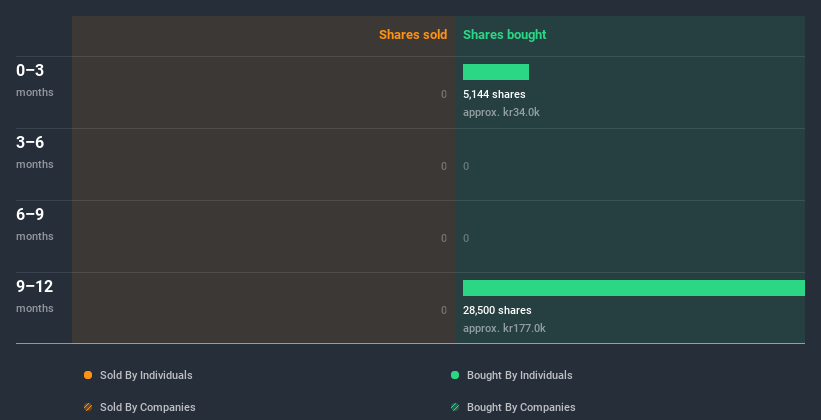Click shares bought zero in 6–9 months row
The height and width of the screenshot is (420, 821).
coord(466,238)
